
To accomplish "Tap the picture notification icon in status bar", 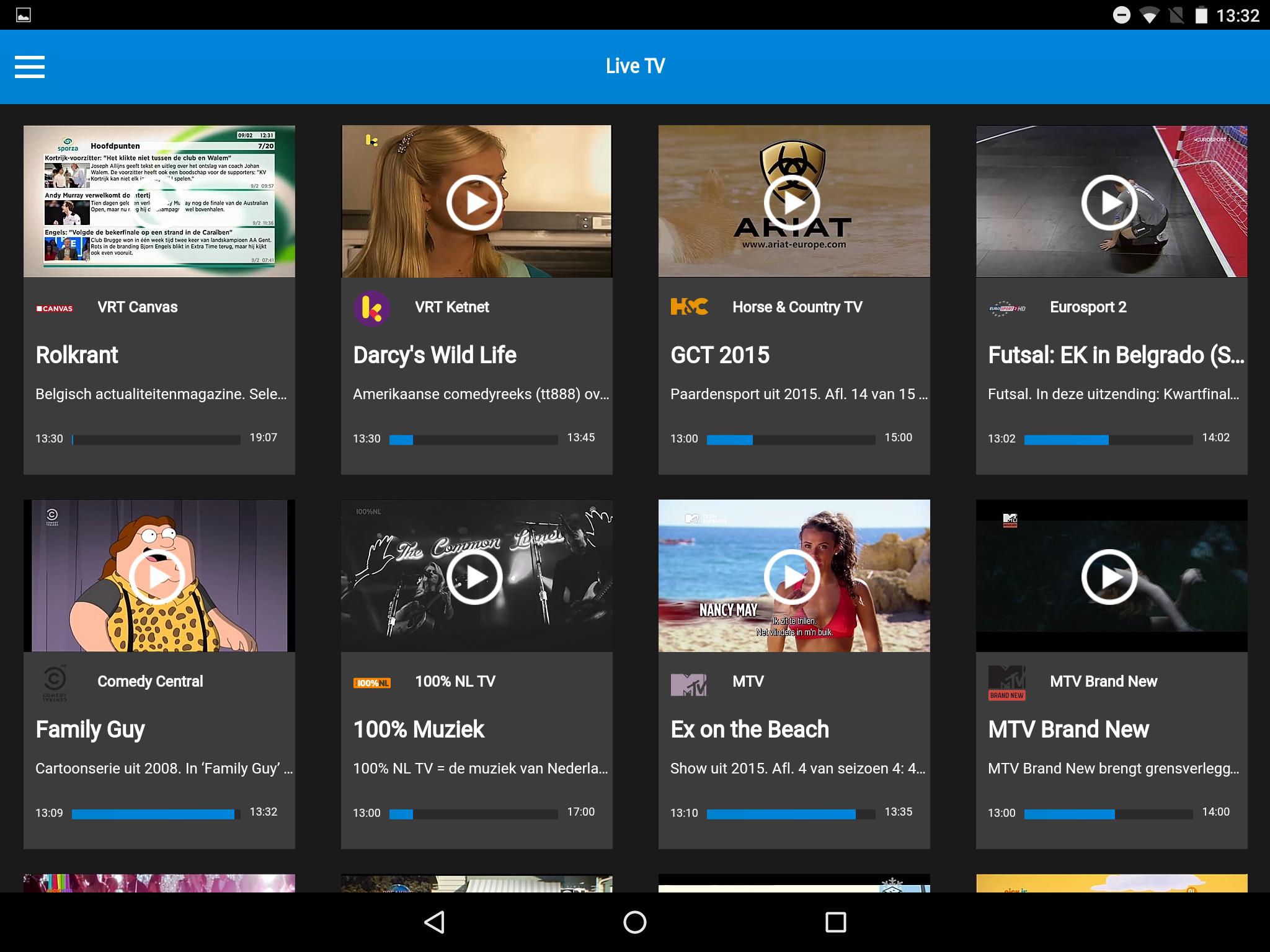I will click(x=24, y=15).
